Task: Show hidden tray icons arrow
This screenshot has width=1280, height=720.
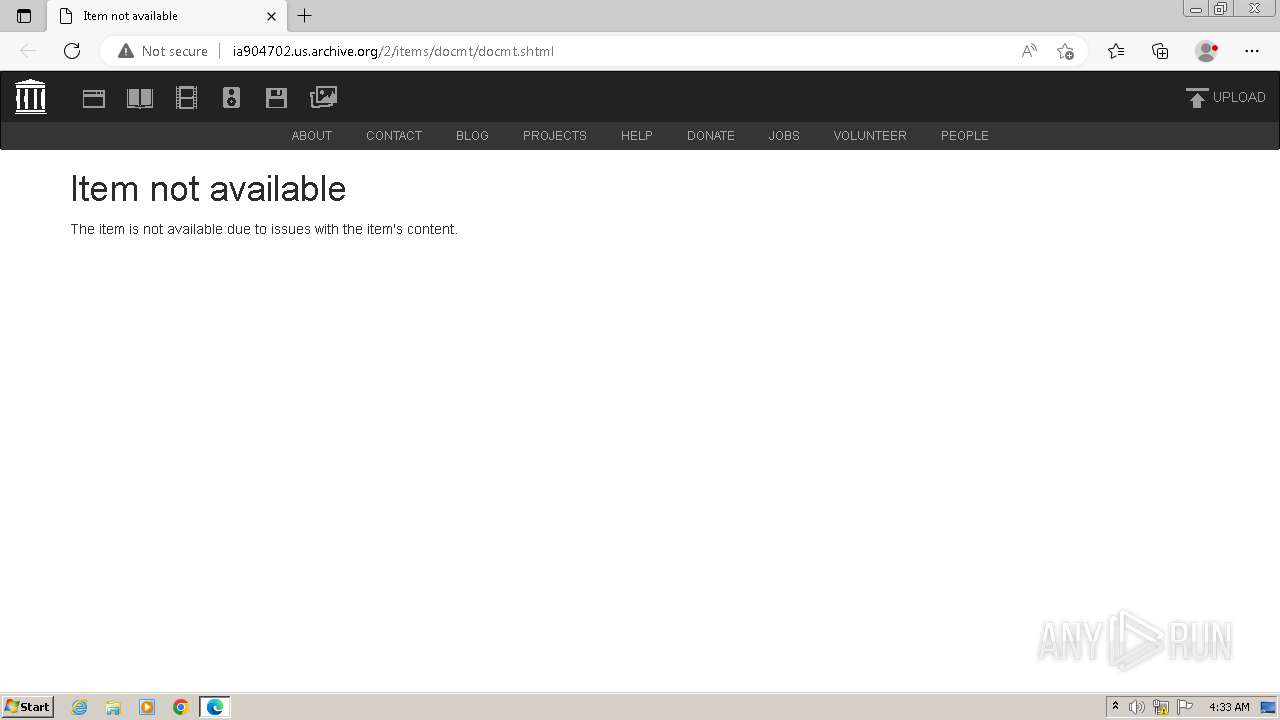Action: (1115, 707)
